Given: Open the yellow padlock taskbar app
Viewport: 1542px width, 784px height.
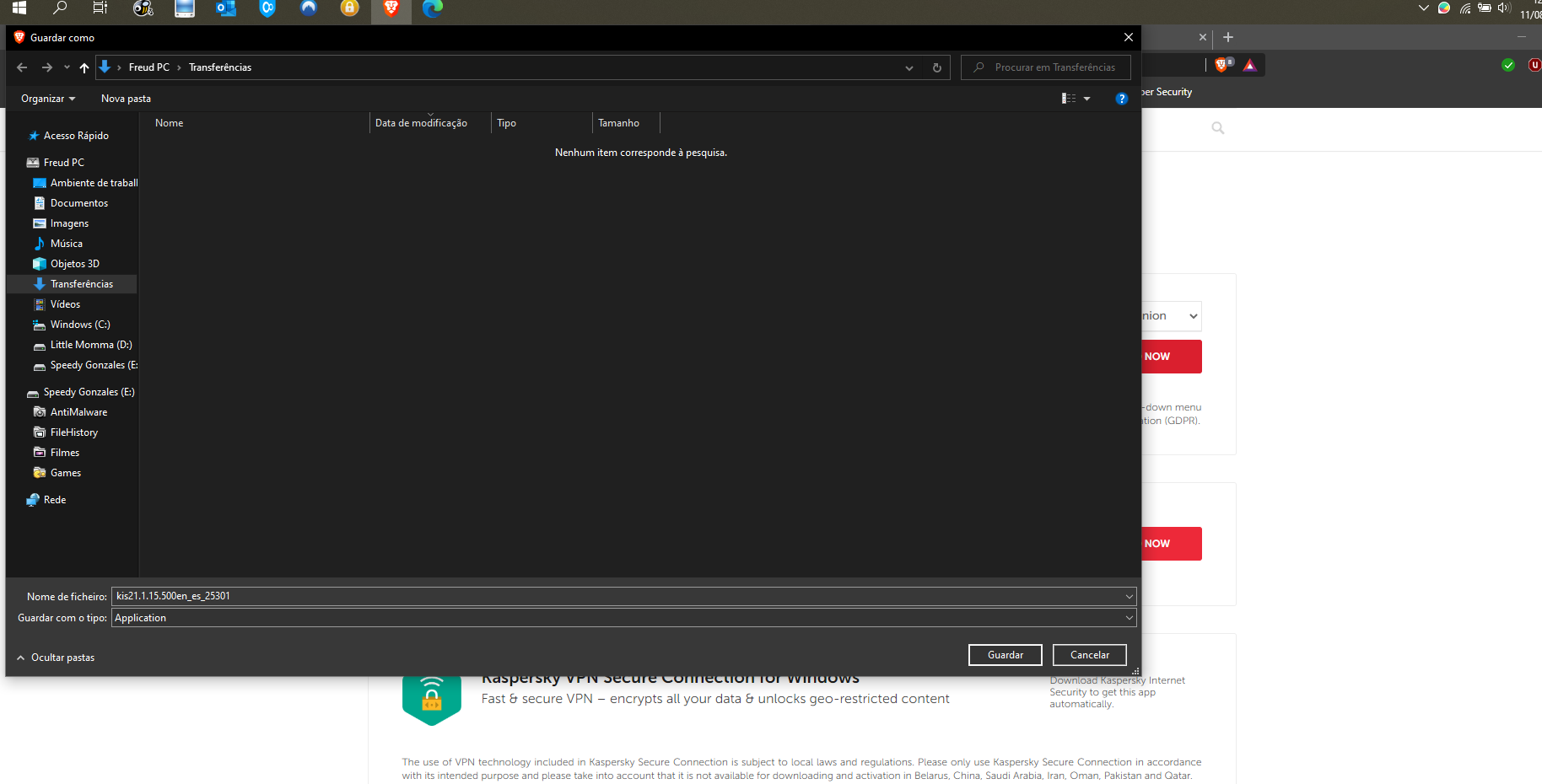Looking at the screenshot, I should tap(350, 8).
